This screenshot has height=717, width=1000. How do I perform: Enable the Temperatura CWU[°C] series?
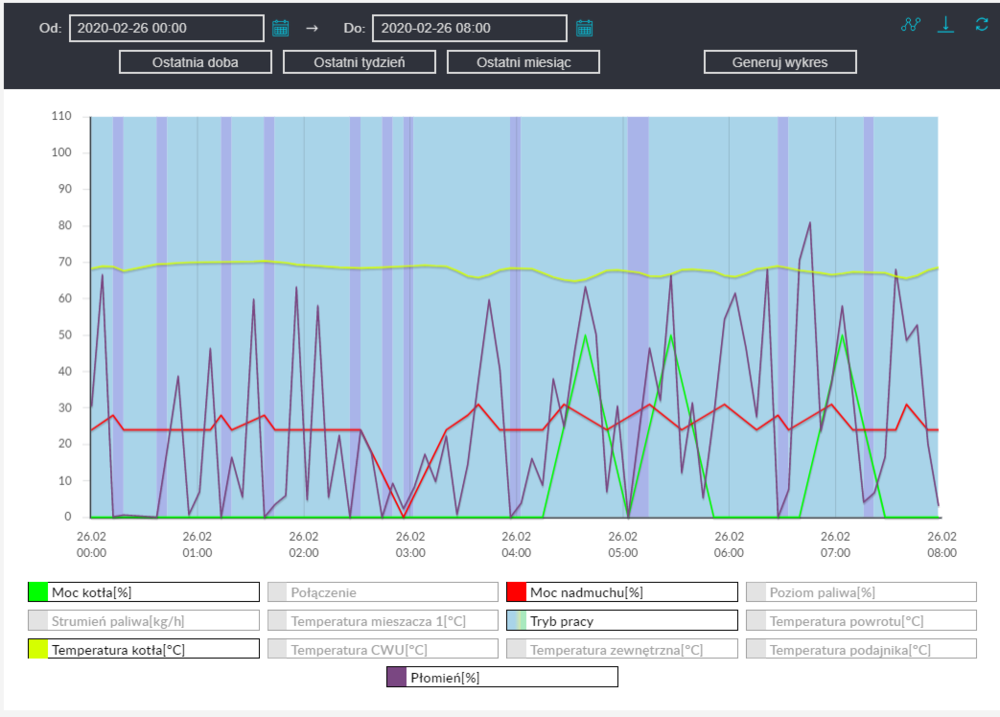pos(383,650)
